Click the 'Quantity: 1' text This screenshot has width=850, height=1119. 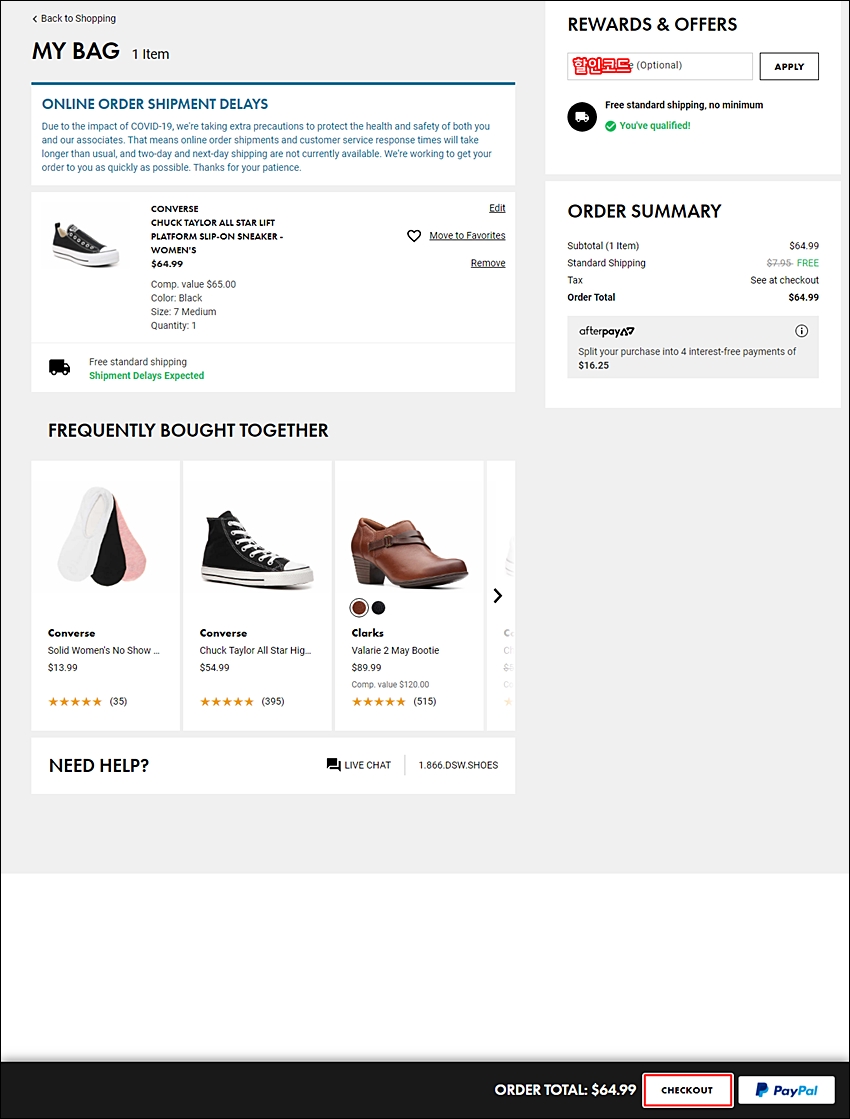(x=173, y=325)
